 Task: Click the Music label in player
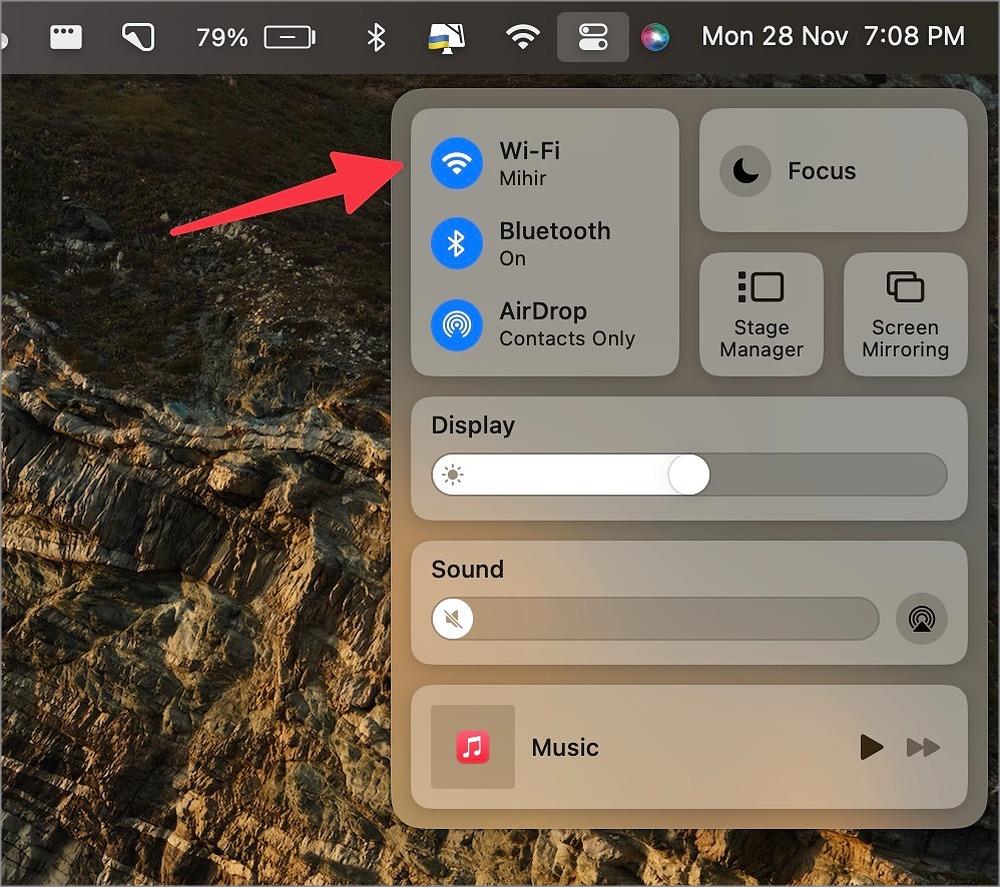pyautogui.click(x=565, y=747)
